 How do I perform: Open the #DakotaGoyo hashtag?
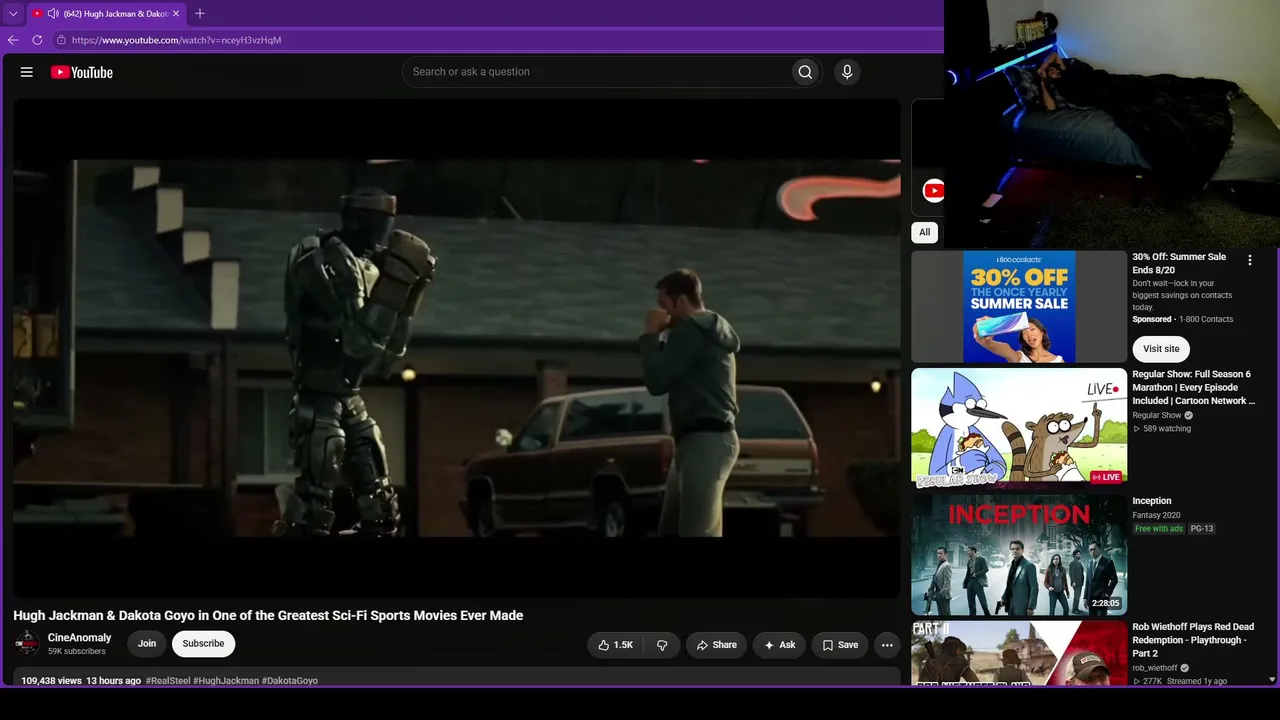tap(290, 681)
